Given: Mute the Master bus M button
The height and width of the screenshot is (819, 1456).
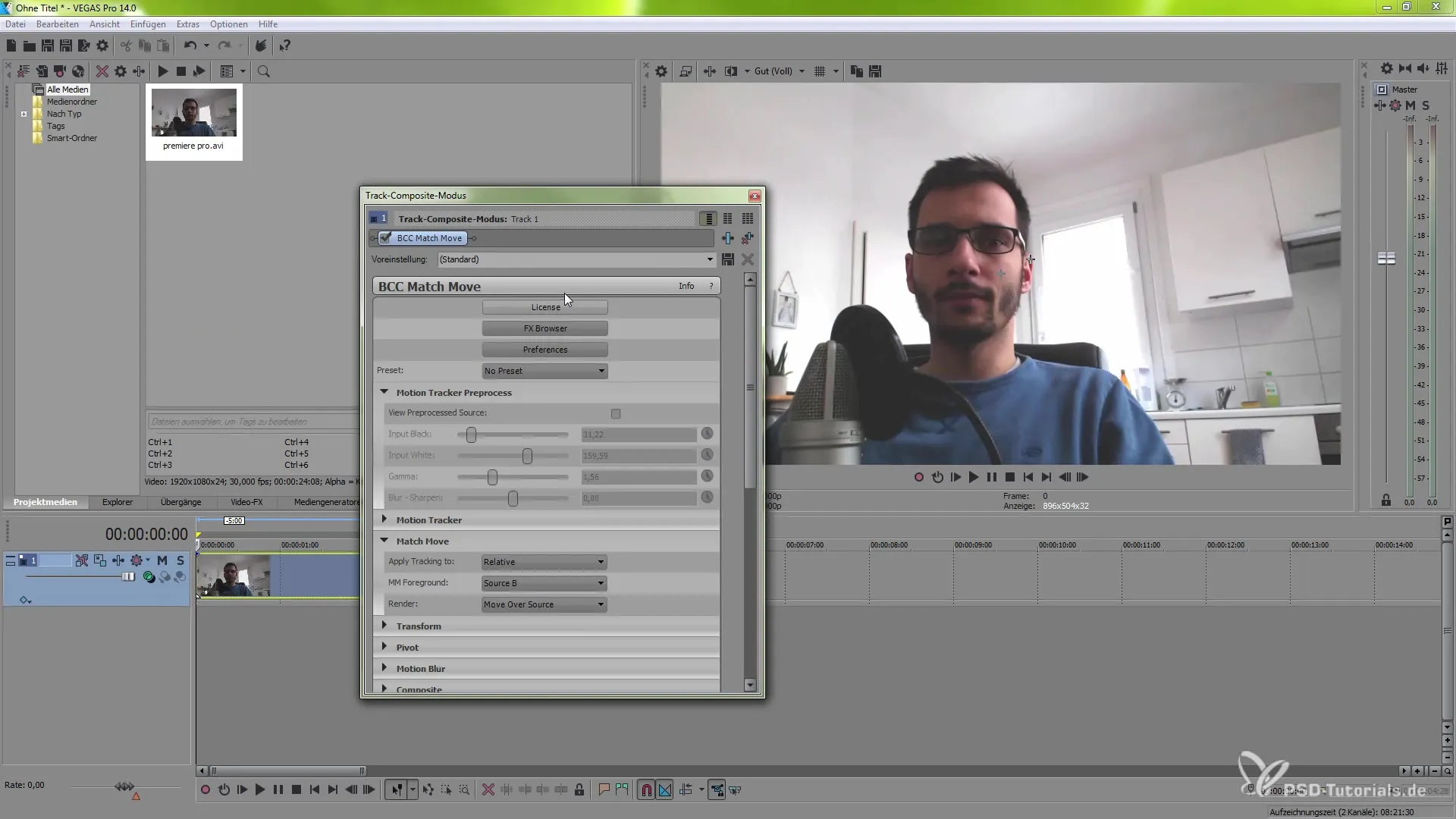Looking at the screenshot, I should point(1410,105).
